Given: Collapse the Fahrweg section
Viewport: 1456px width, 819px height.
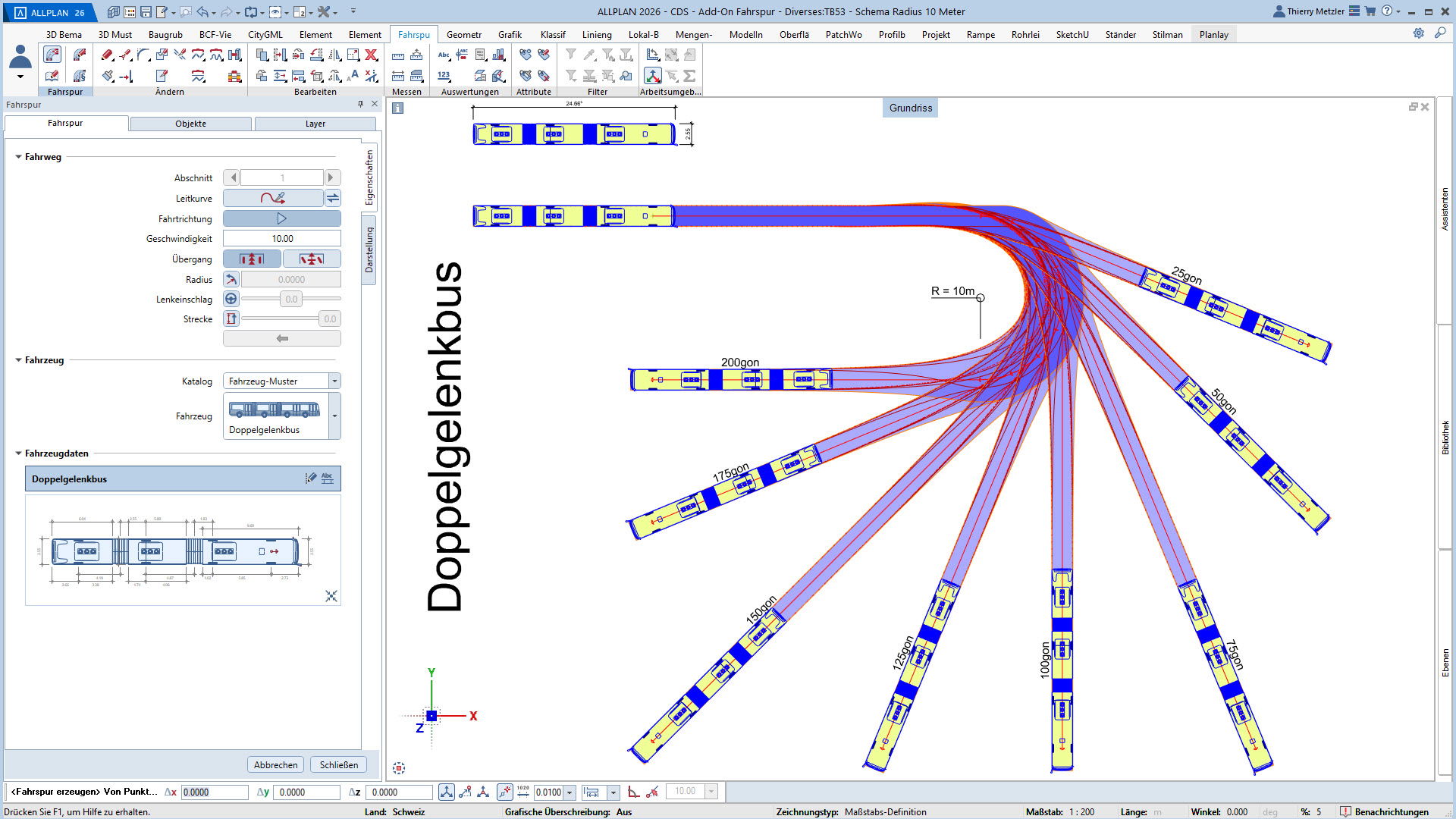Looking at the screenshot, I should tap(18, 157).
